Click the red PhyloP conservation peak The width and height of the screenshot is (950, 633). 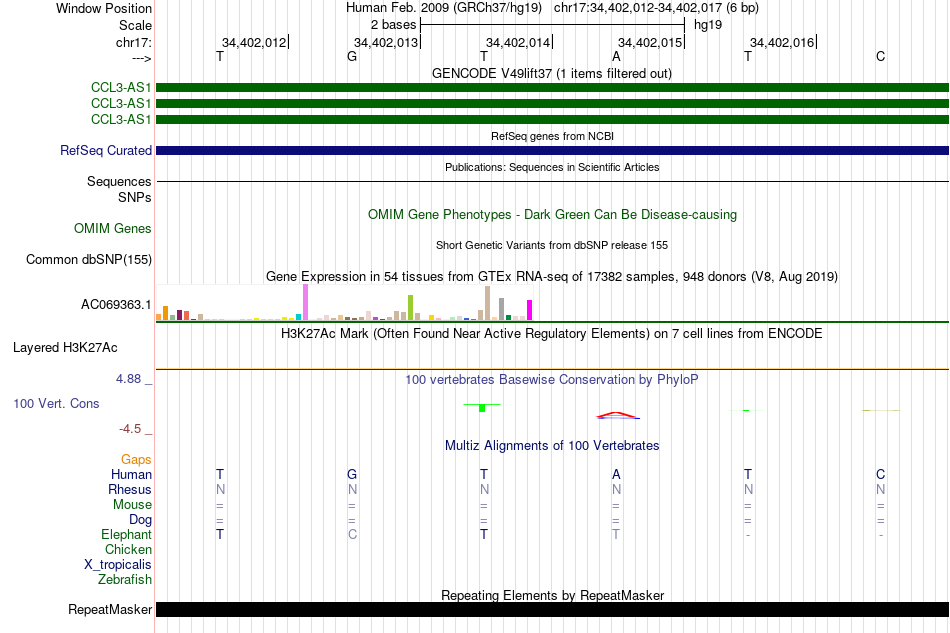(617, 415)
